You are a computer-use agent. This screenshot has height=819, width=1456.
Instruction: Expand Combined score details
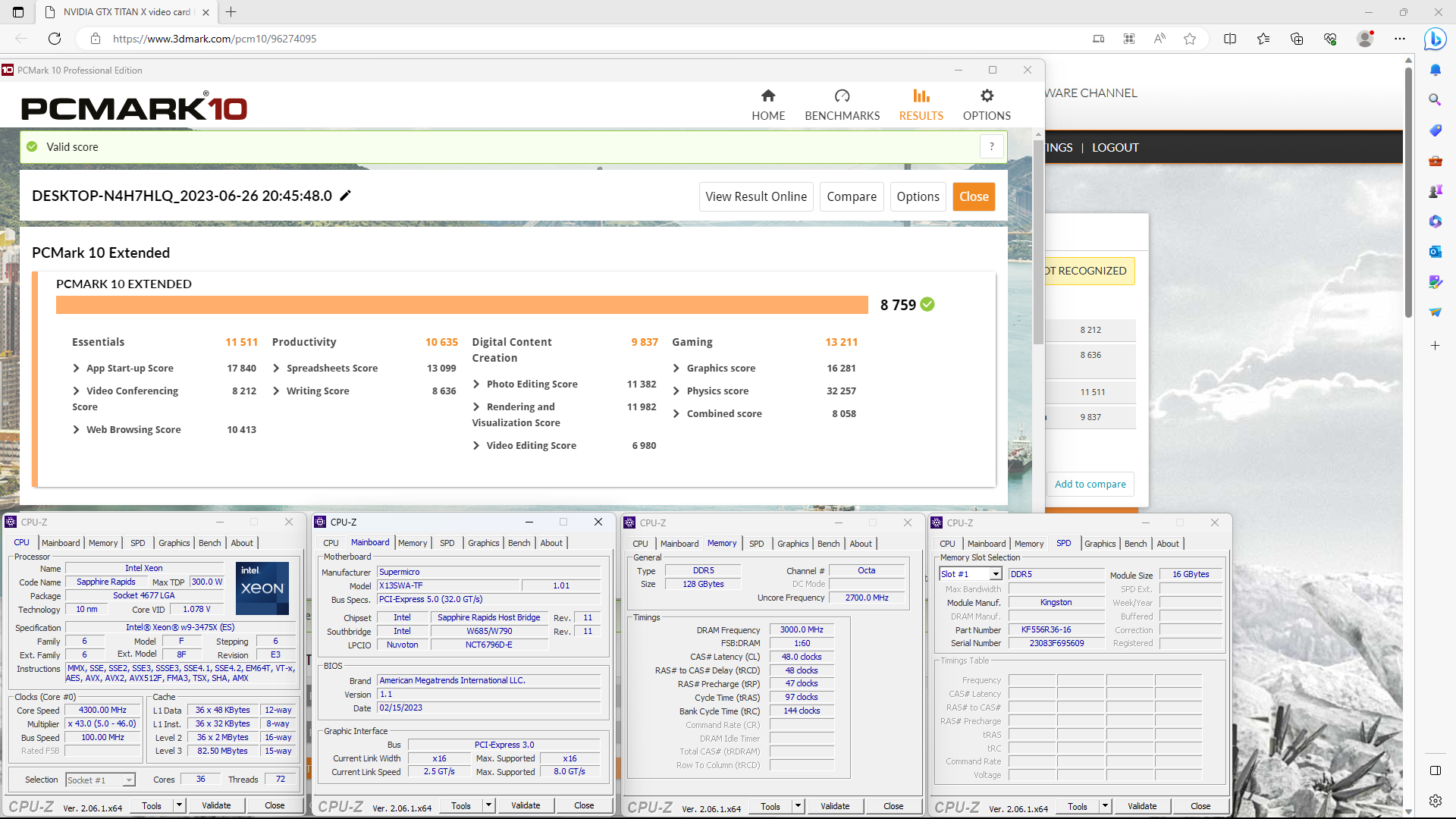tap(676, 413)
